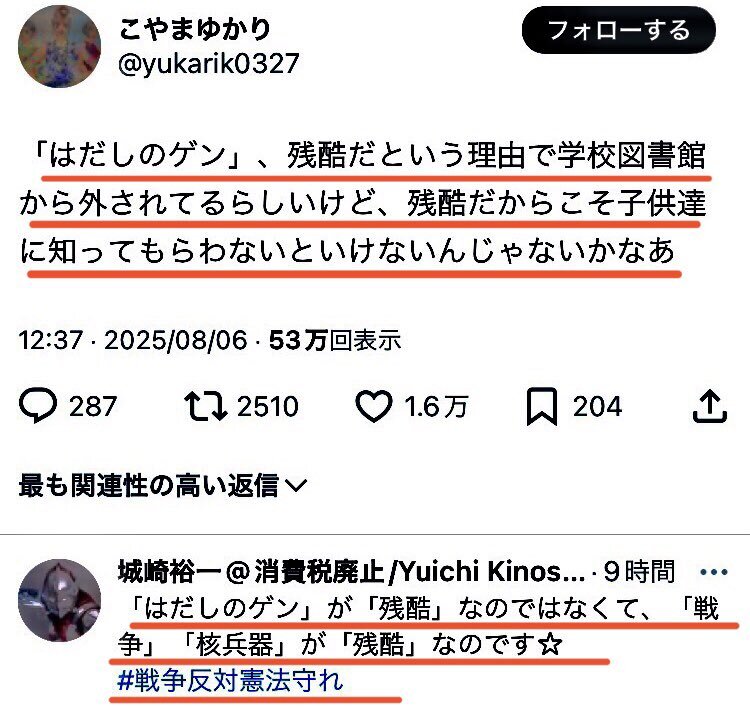The image size is (750, 708).
Task: Click the 53万回表示 view count
Action: (335, 340)
